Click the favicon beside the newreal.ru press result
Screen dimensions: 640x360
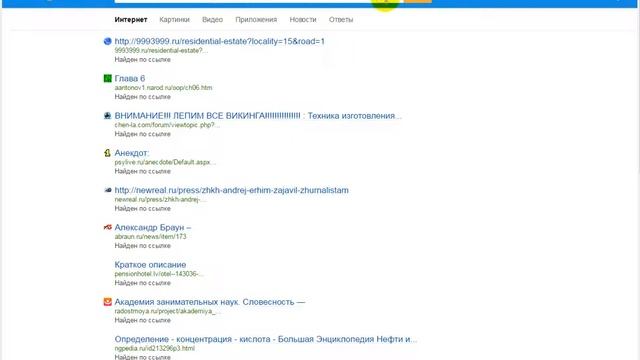point(107,190)
